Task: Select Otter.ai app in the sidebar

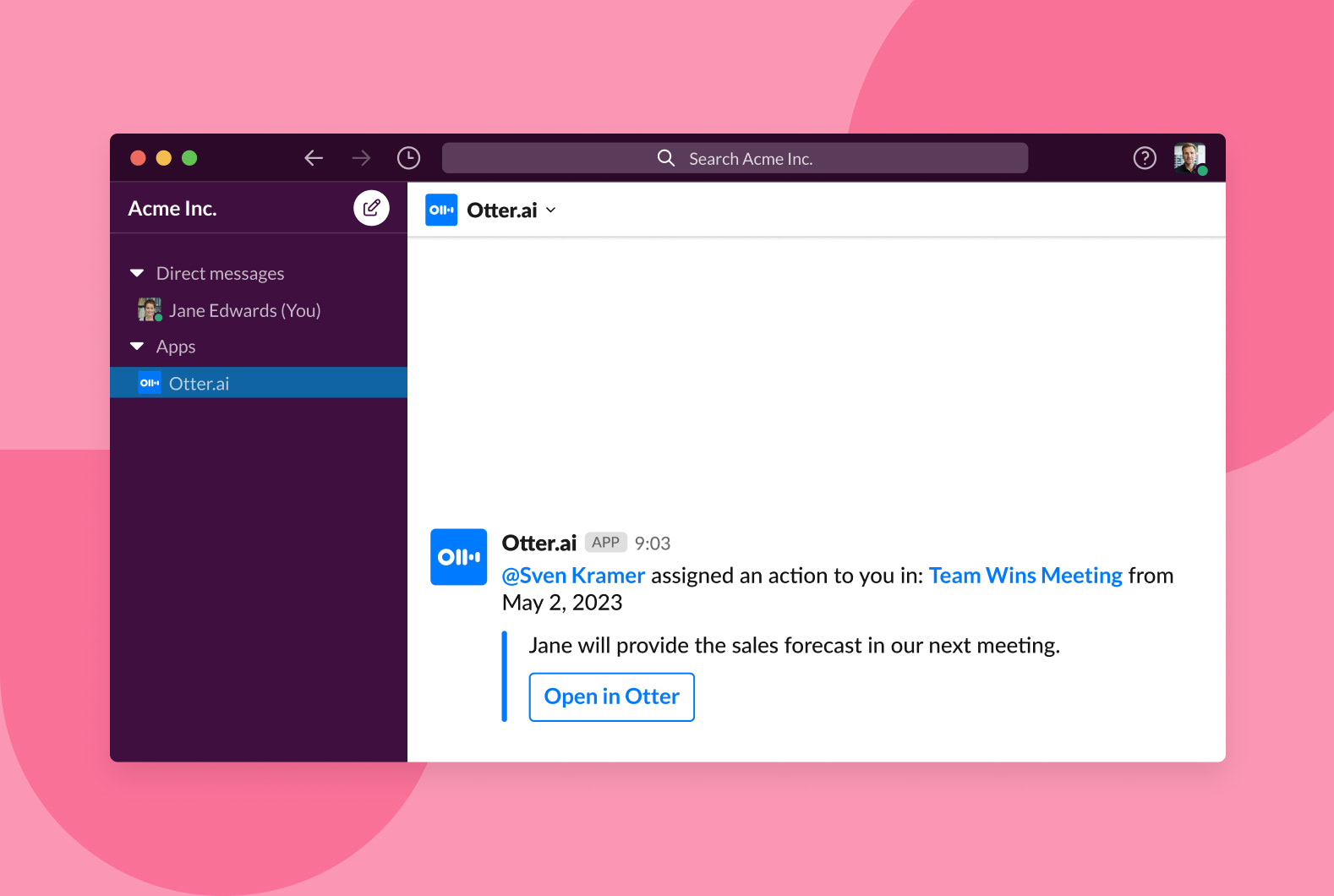Action: 200,383
